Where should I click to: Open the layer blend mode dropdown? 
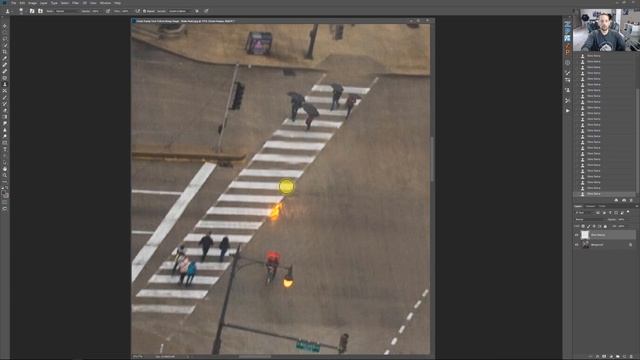pyautogui.click(x=590, y=220)
